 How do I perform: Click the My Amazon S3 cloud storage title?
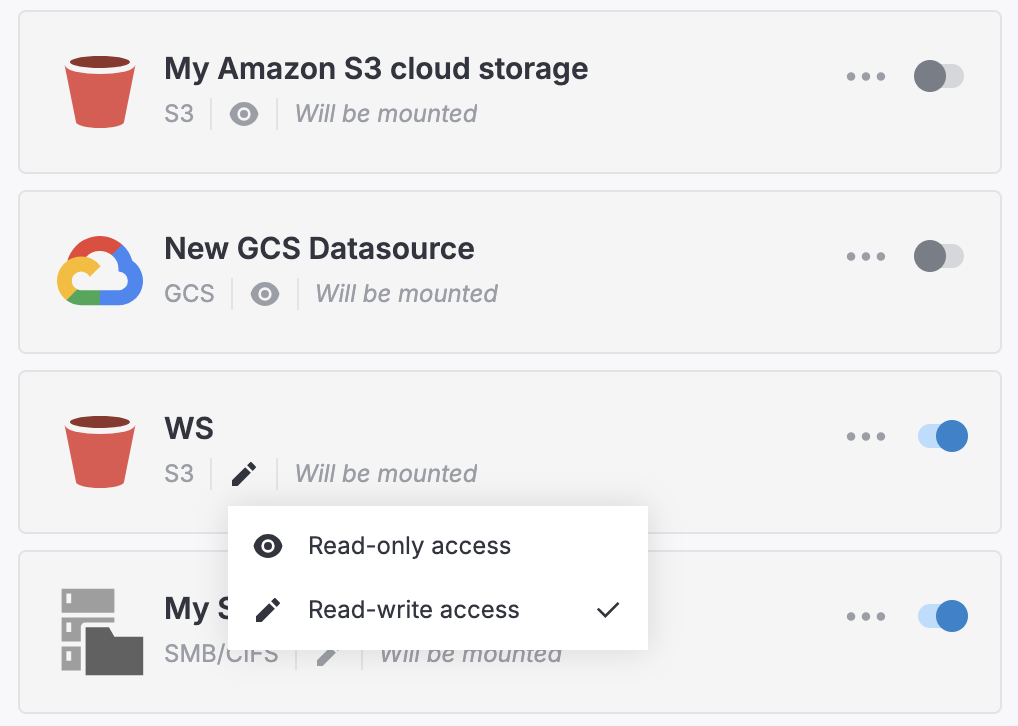(376, 69)
